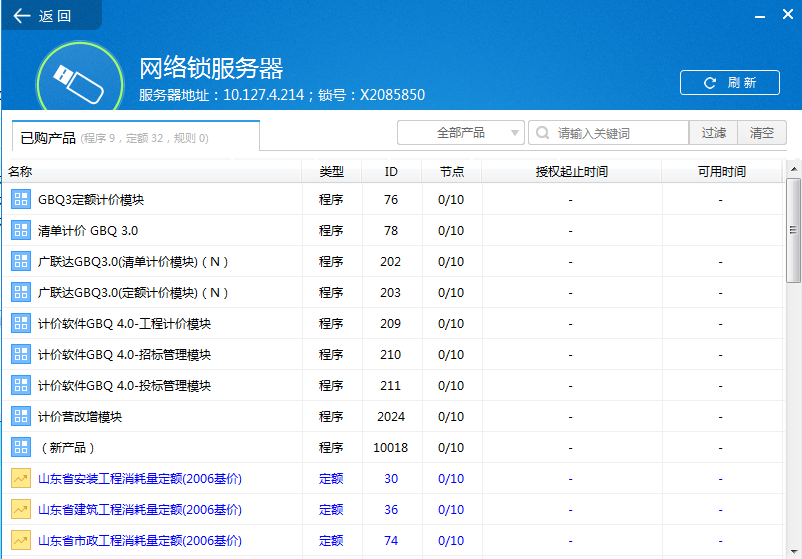
Task: Select 计价软件GBQ 4.0-投标管理模块 name
Action: point(124,386)
